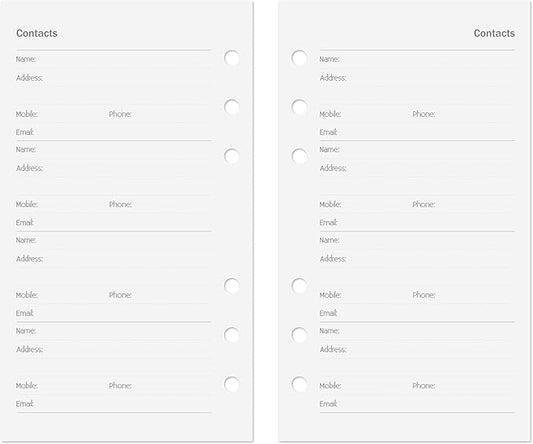Click third contact's Mobile field on right page
533x444 pixels.
point(365,295)
